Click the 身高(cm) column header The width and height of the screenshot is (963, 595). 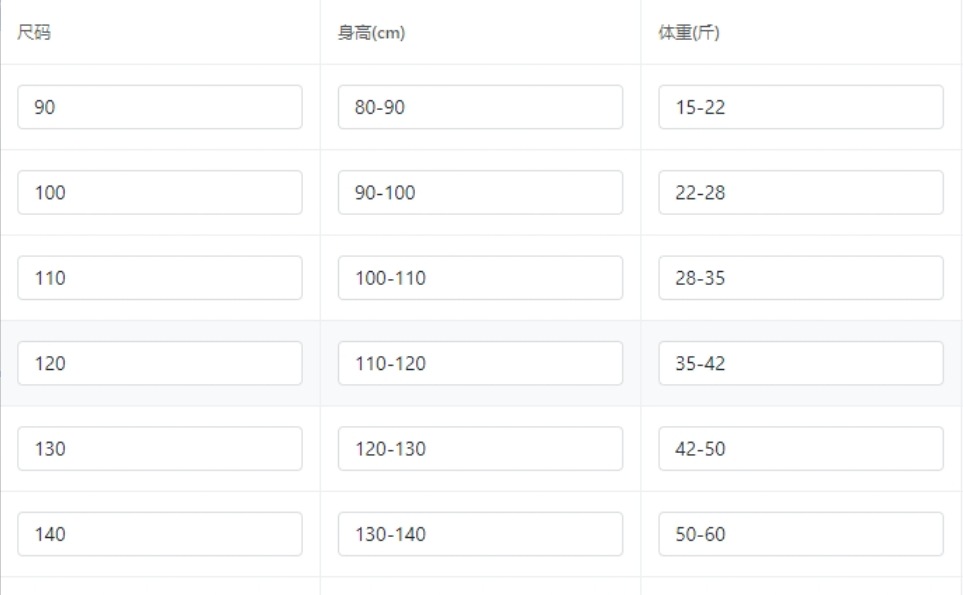[x=372, y=32]
